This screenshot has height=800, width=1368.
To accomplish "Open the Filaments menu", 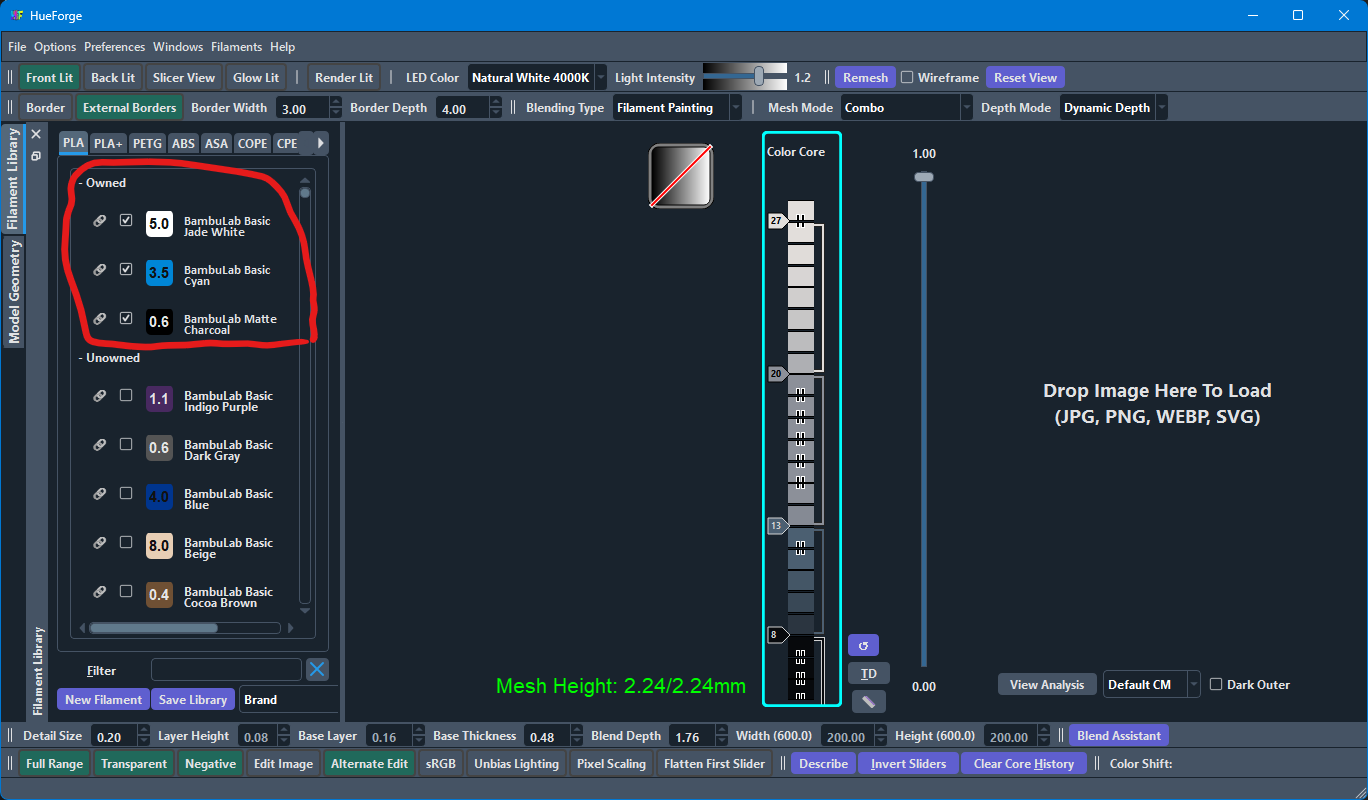I will 236,47.
